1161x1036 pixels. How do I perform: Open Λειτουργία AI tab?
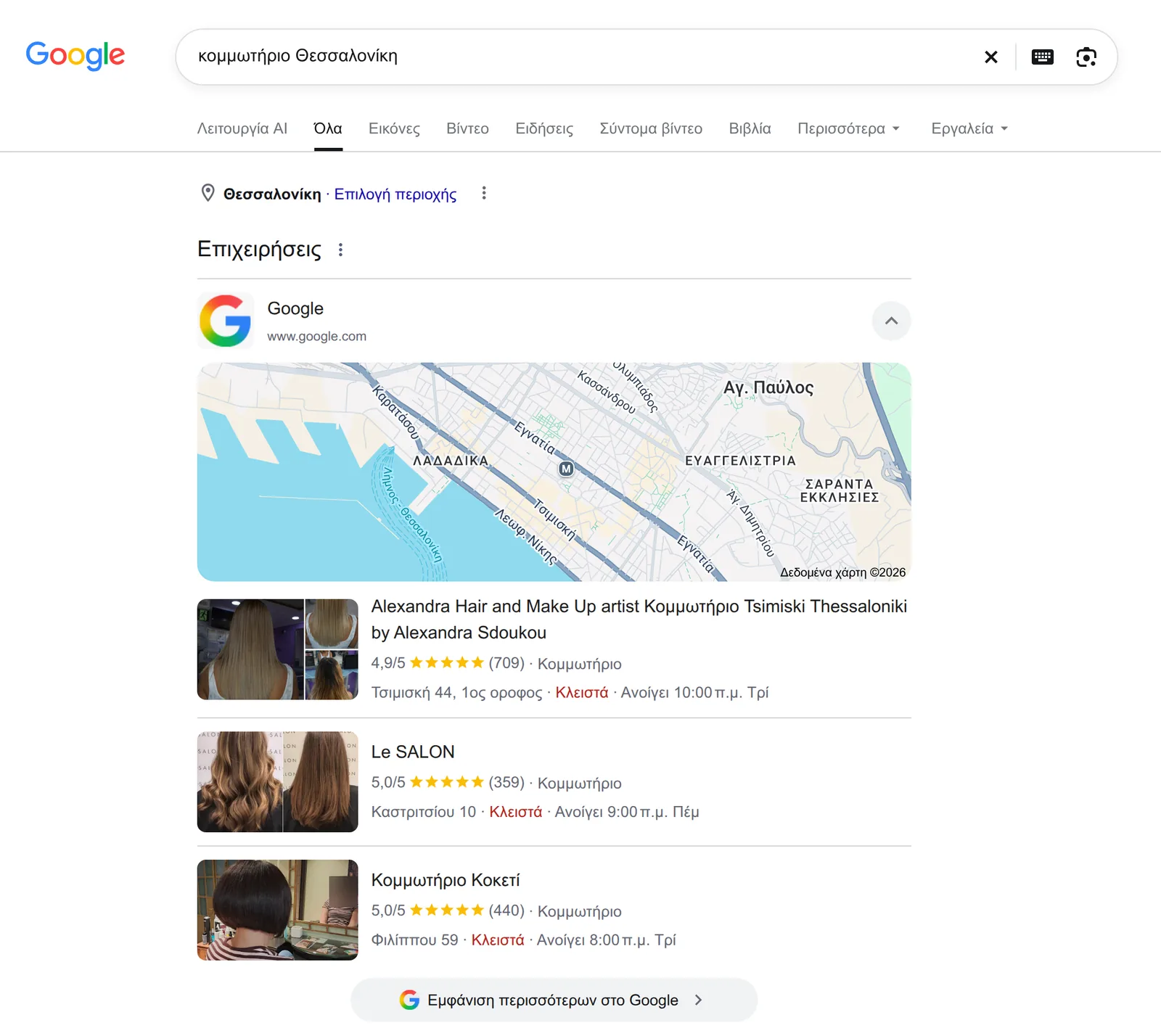pyautogui.click(x=242, y=128)
